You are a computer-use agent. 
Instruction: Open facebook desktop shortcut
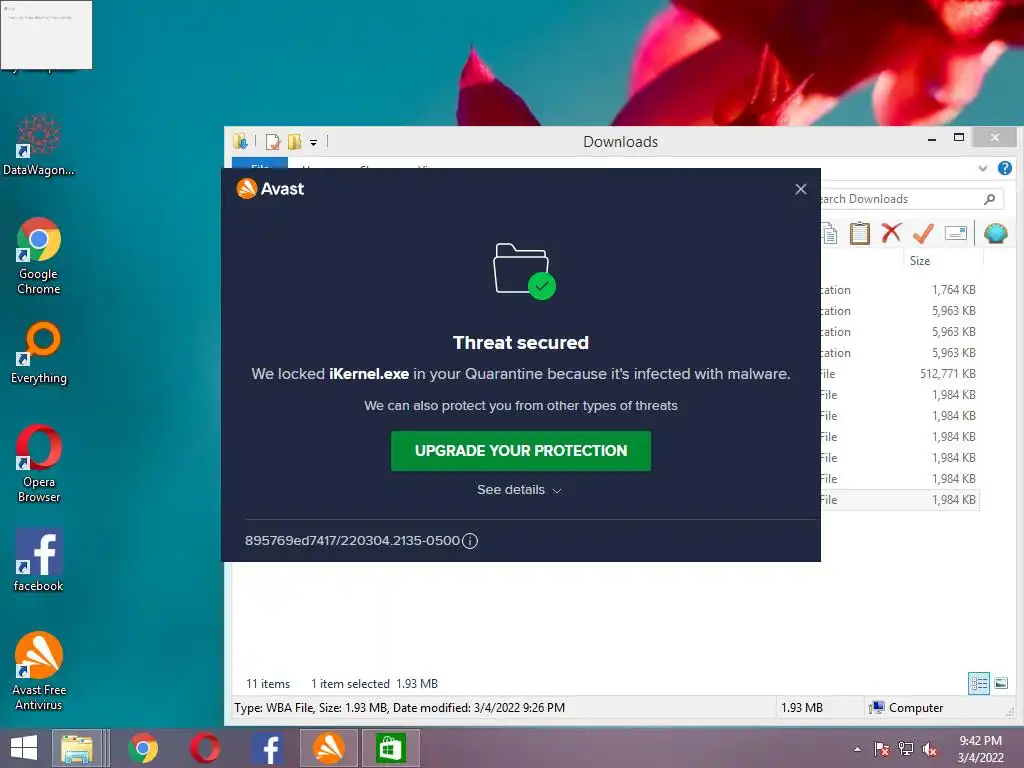39,560
